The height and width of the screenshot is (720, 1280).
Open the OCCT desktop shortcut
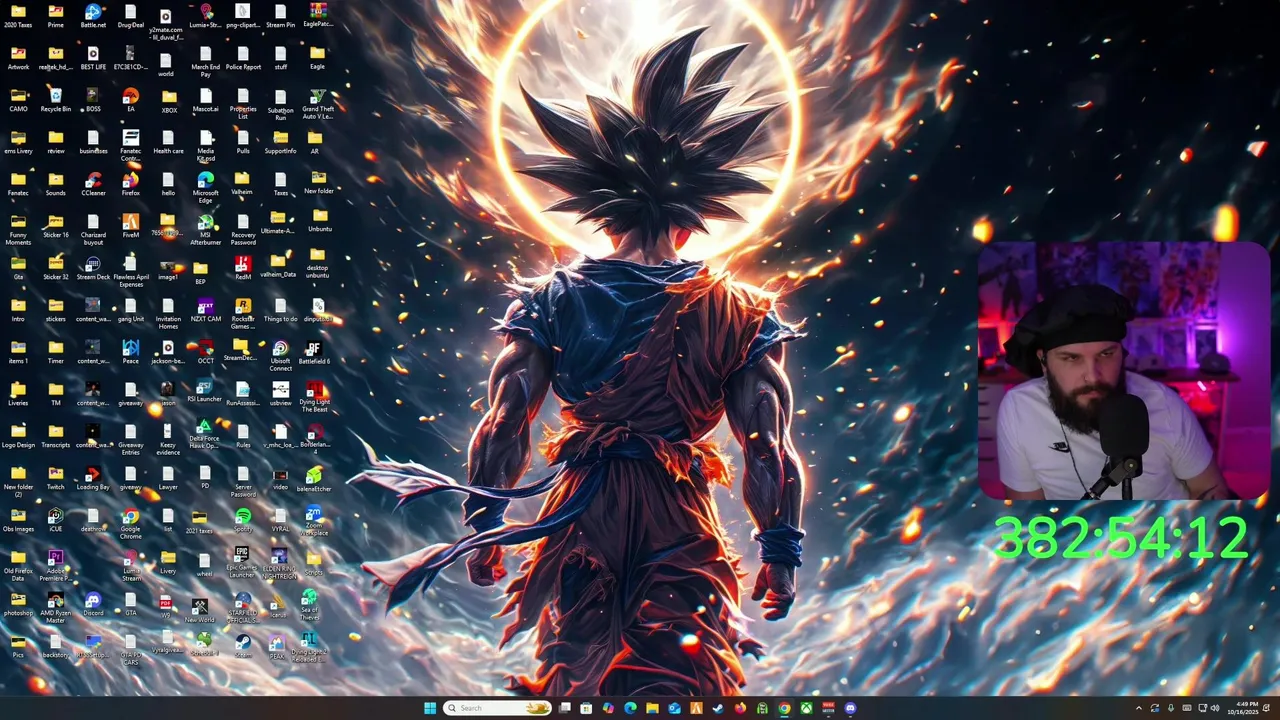click(x=205, y=352)
